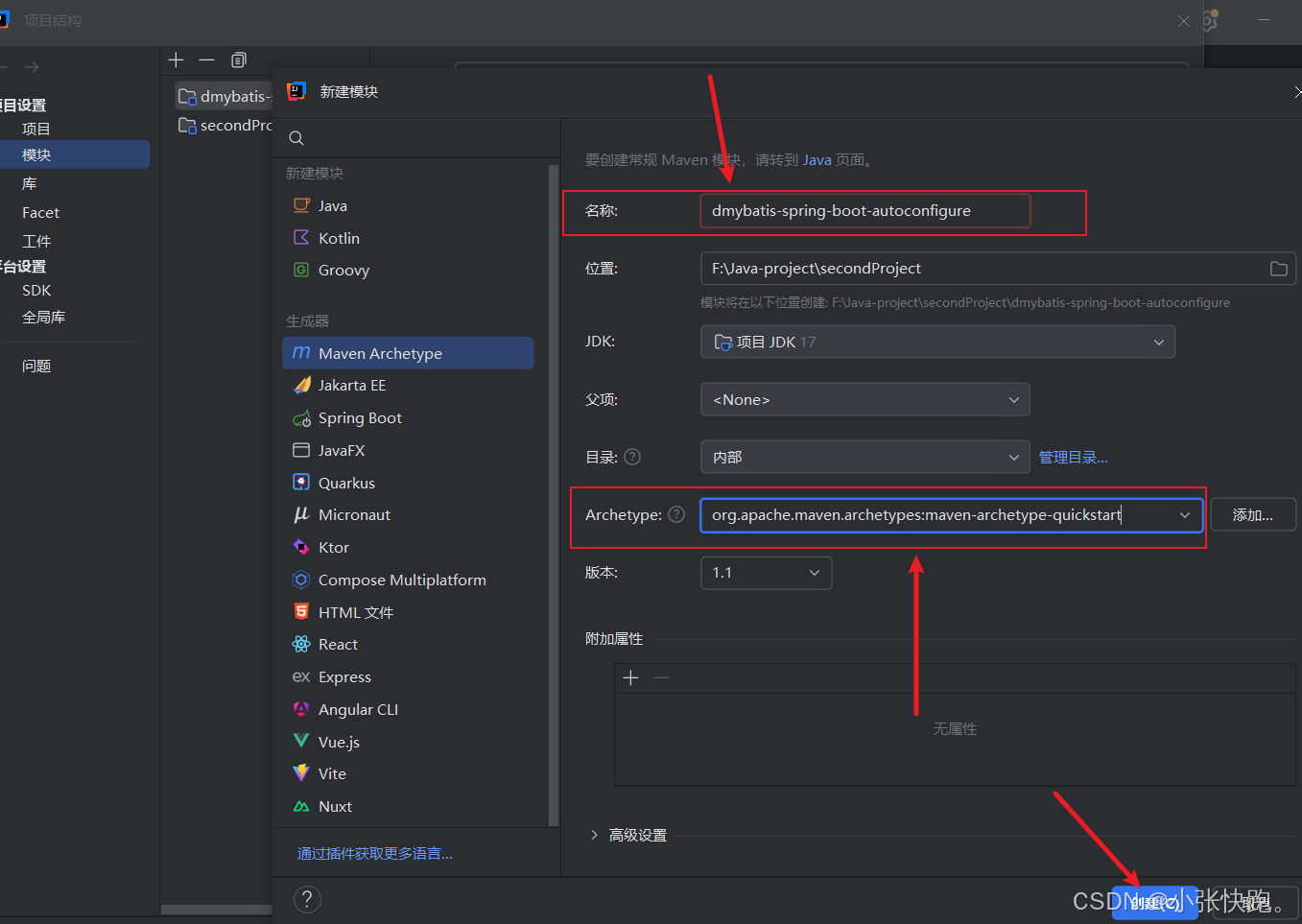Open the 目录 dropdown showing 内部
The height and width of the screenshot is (924, 1302).
(864, 457)
